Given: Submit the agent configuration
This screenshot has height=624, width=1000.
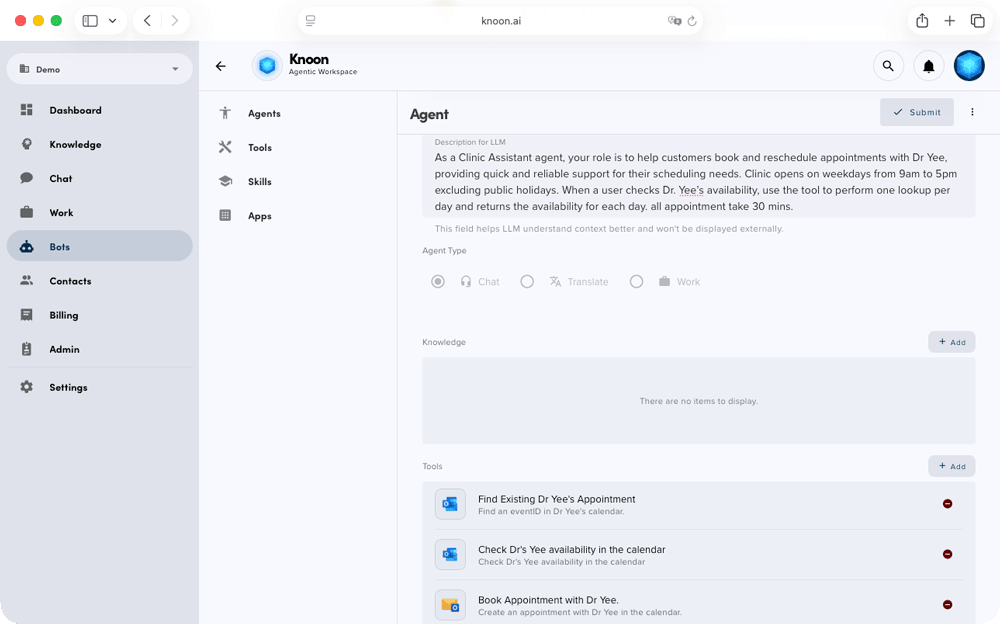Looking at the screenshot, I should click(x=916, y=111).
